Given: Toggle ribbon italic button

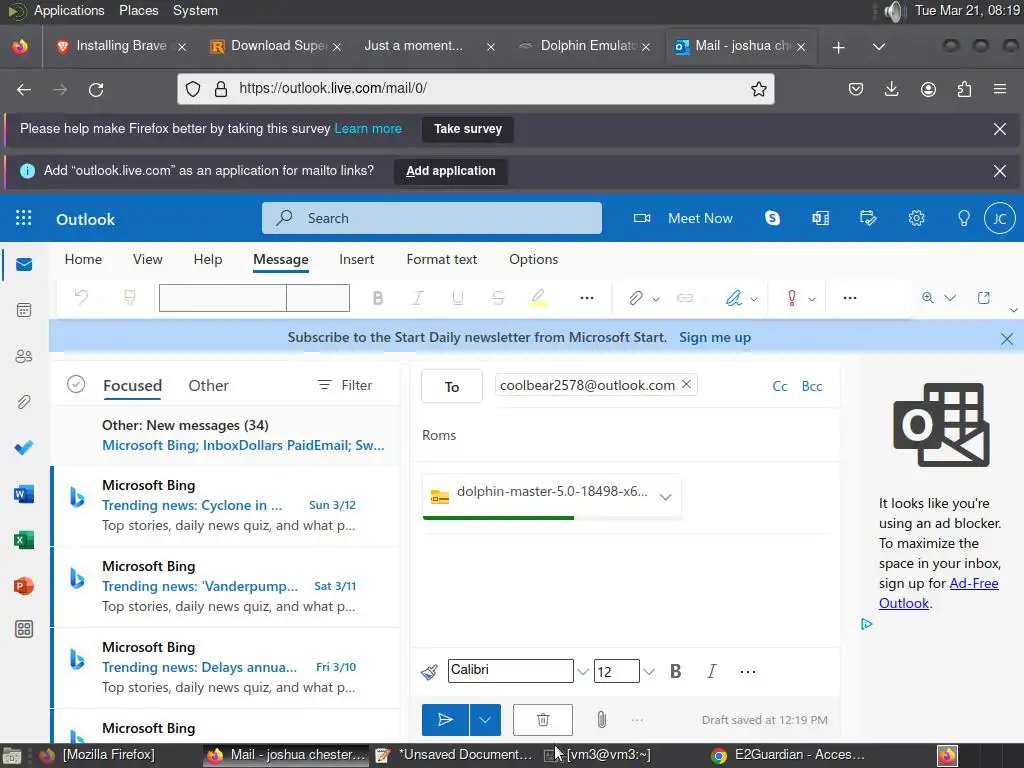Looking at the screenshot, I should 417,298.
